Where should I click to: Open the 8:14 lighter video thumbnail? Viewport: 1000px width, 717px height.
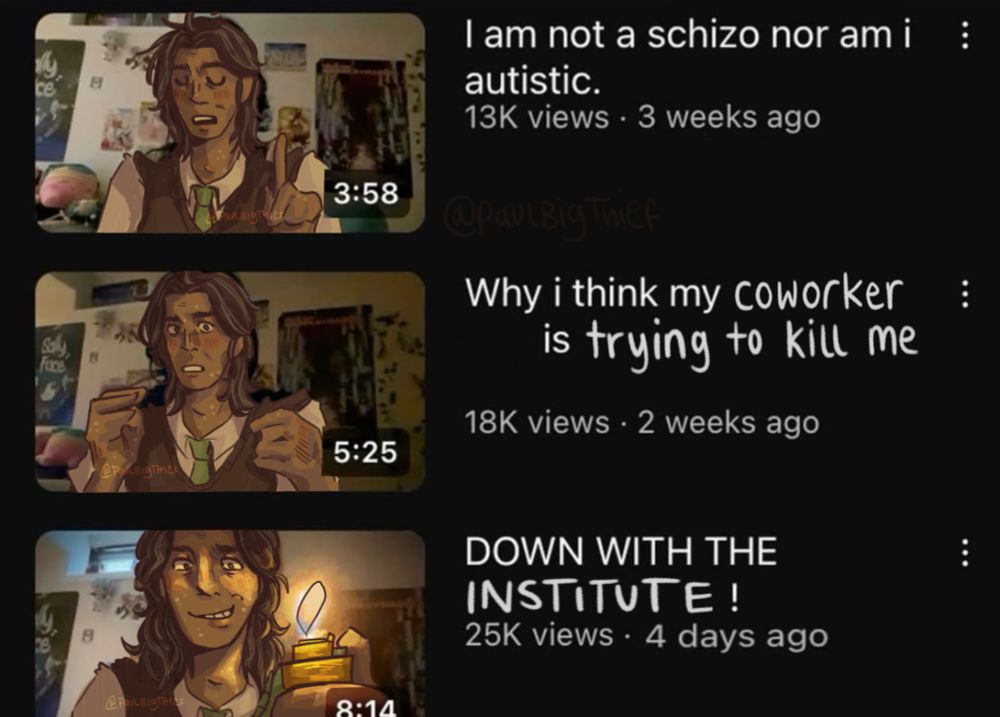pyautogui.click(x=230, y=623)
